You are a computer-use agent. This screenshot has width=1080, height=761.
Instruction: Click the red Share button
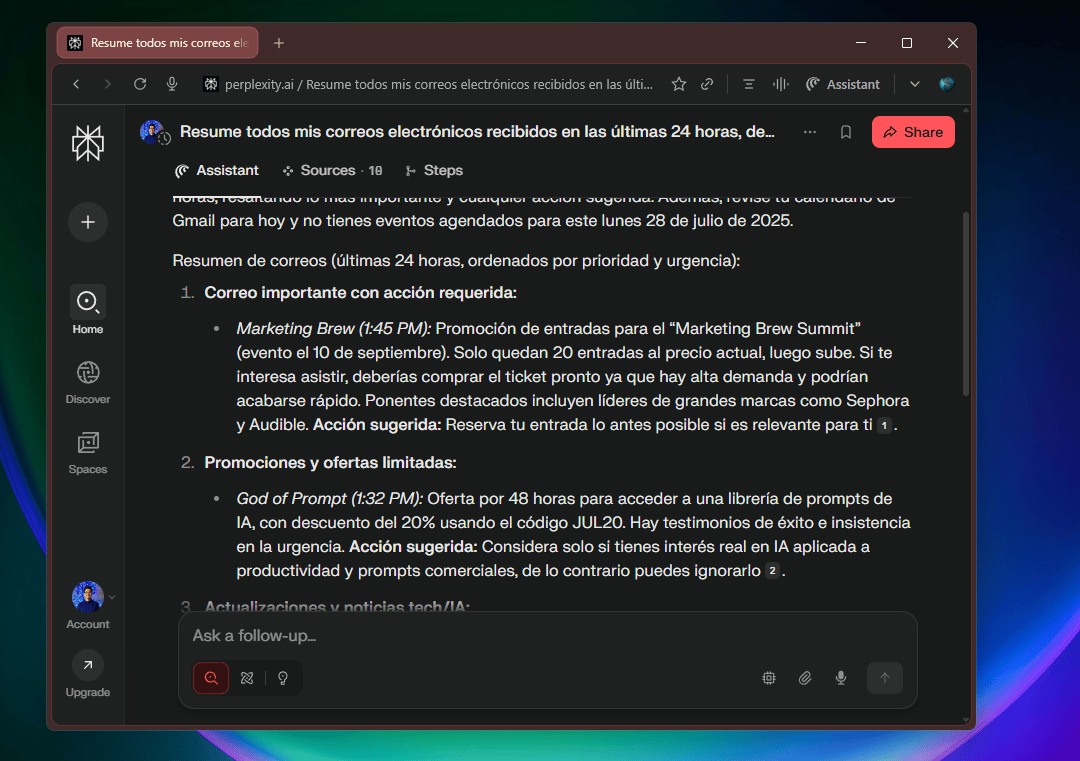coord(913,132)
